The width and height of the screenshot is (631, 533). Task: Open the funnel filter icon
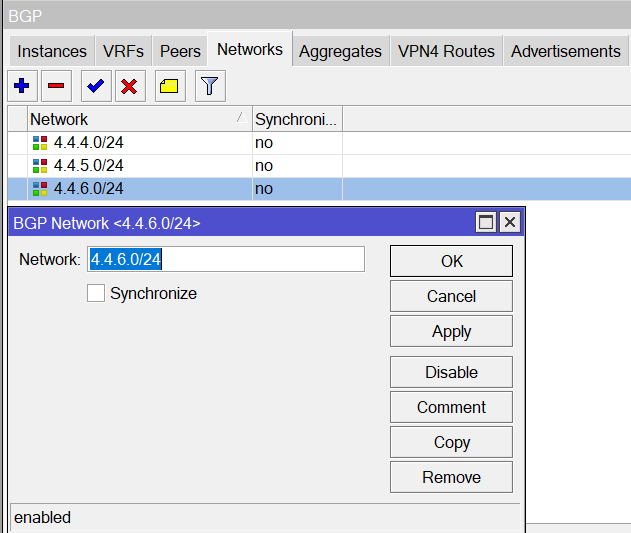point(209,86)
